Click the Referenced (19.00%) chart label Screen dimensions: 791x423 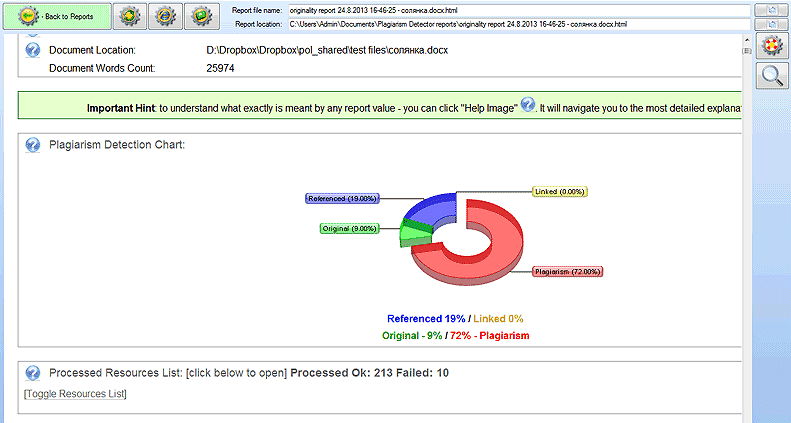pos(342,199)
